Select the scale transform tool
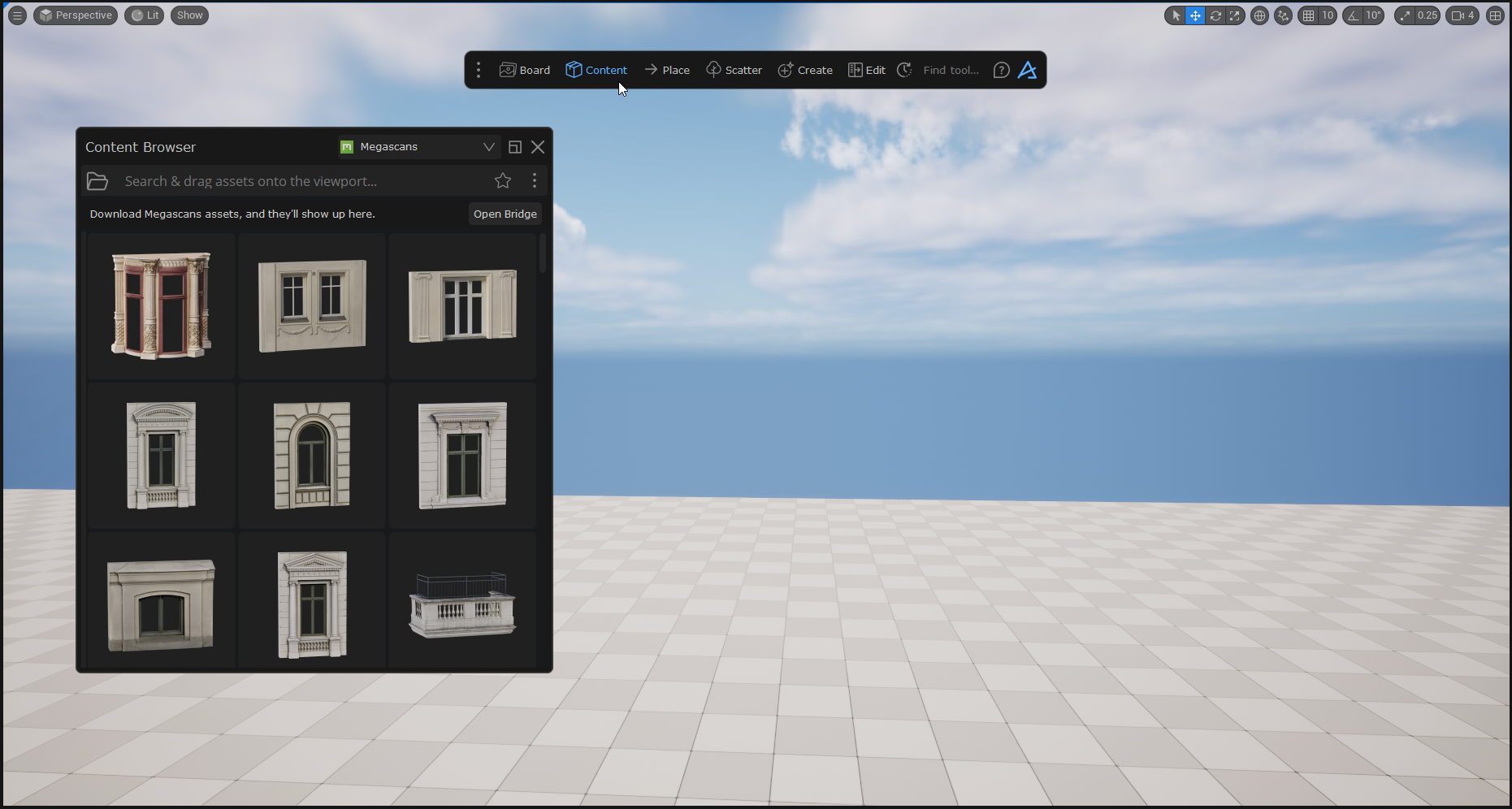 tap(1235, 15)
